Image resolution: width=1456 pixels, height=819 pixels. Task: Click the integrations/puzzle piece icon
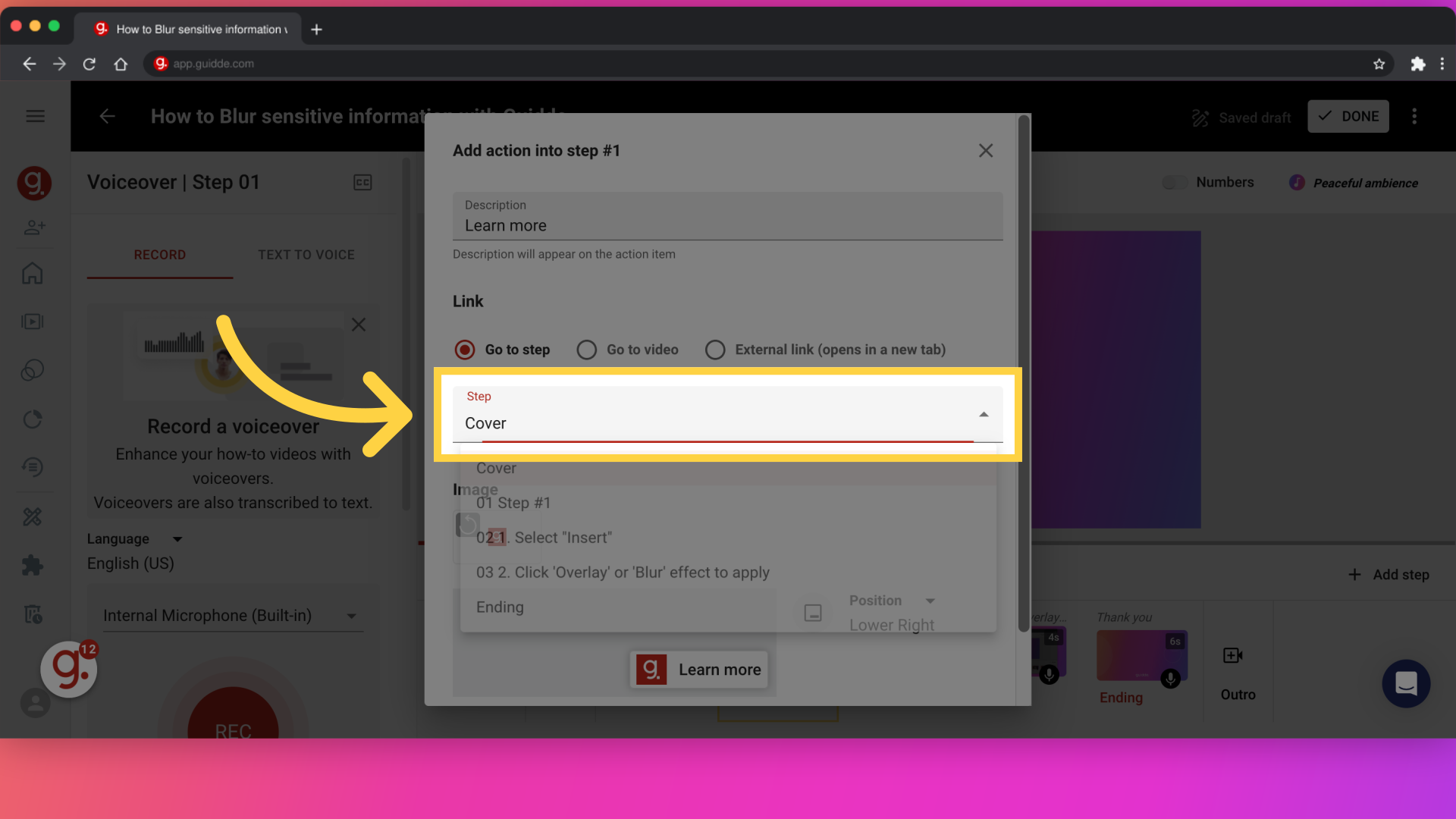(33, 566)
